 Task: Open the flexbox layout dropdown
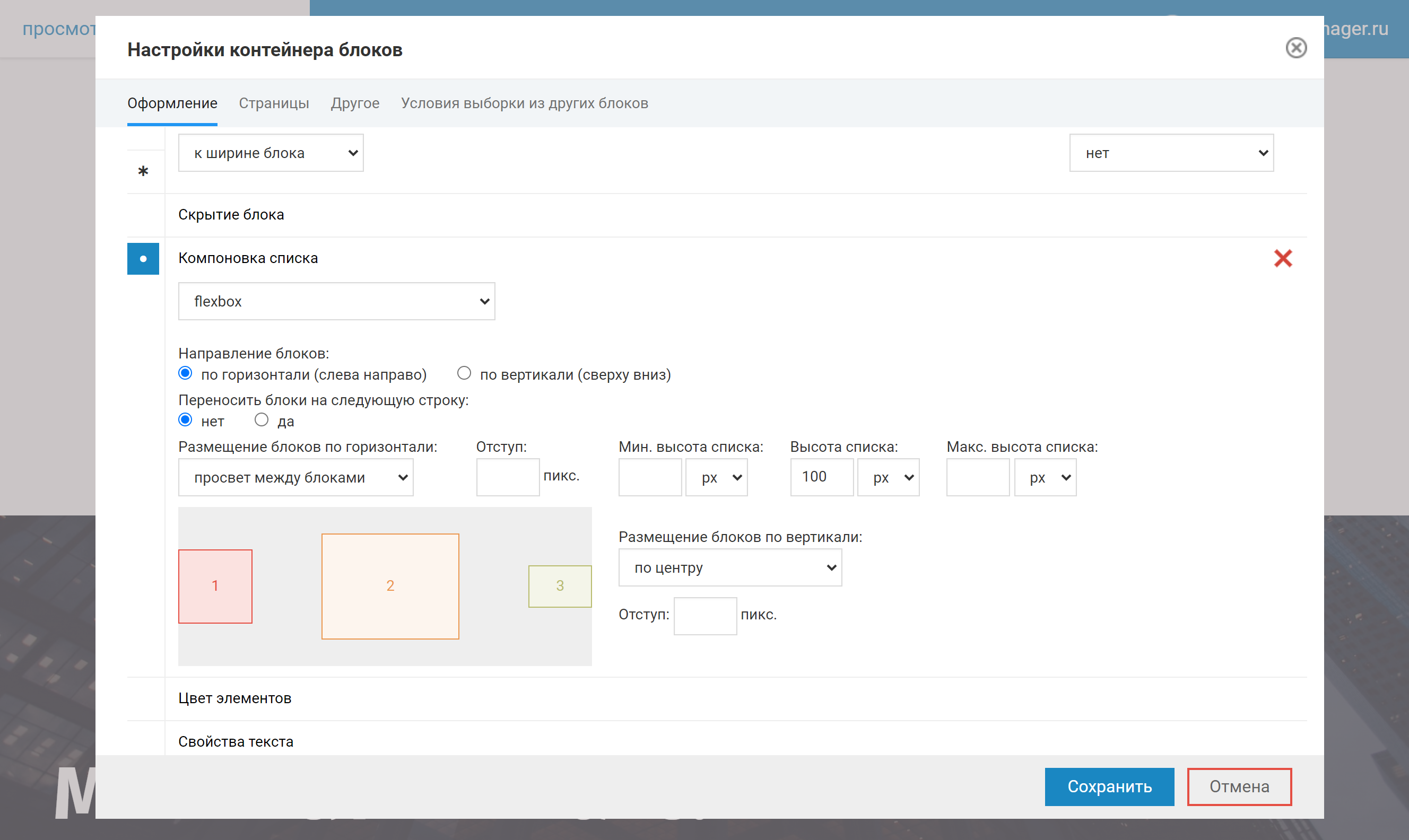click(x=336, y=301)
